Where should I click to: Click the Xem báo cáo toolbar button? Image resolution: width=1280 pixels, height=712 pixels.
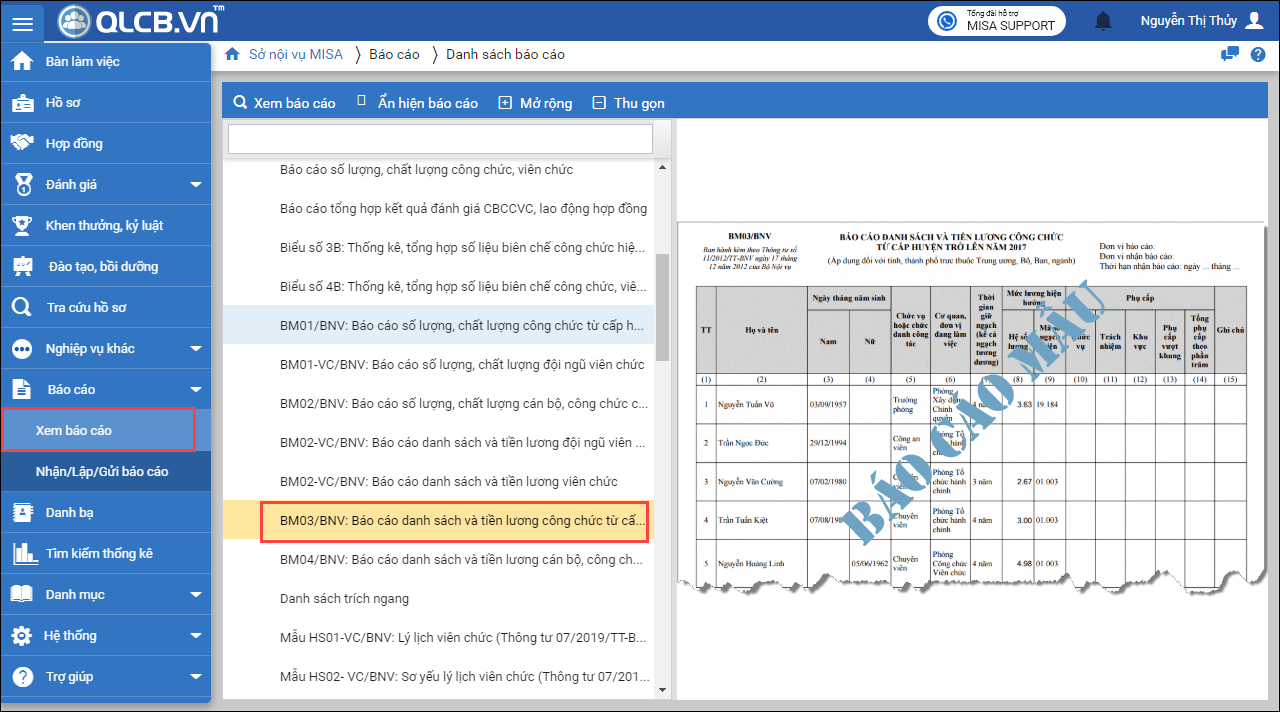[284, 103]
